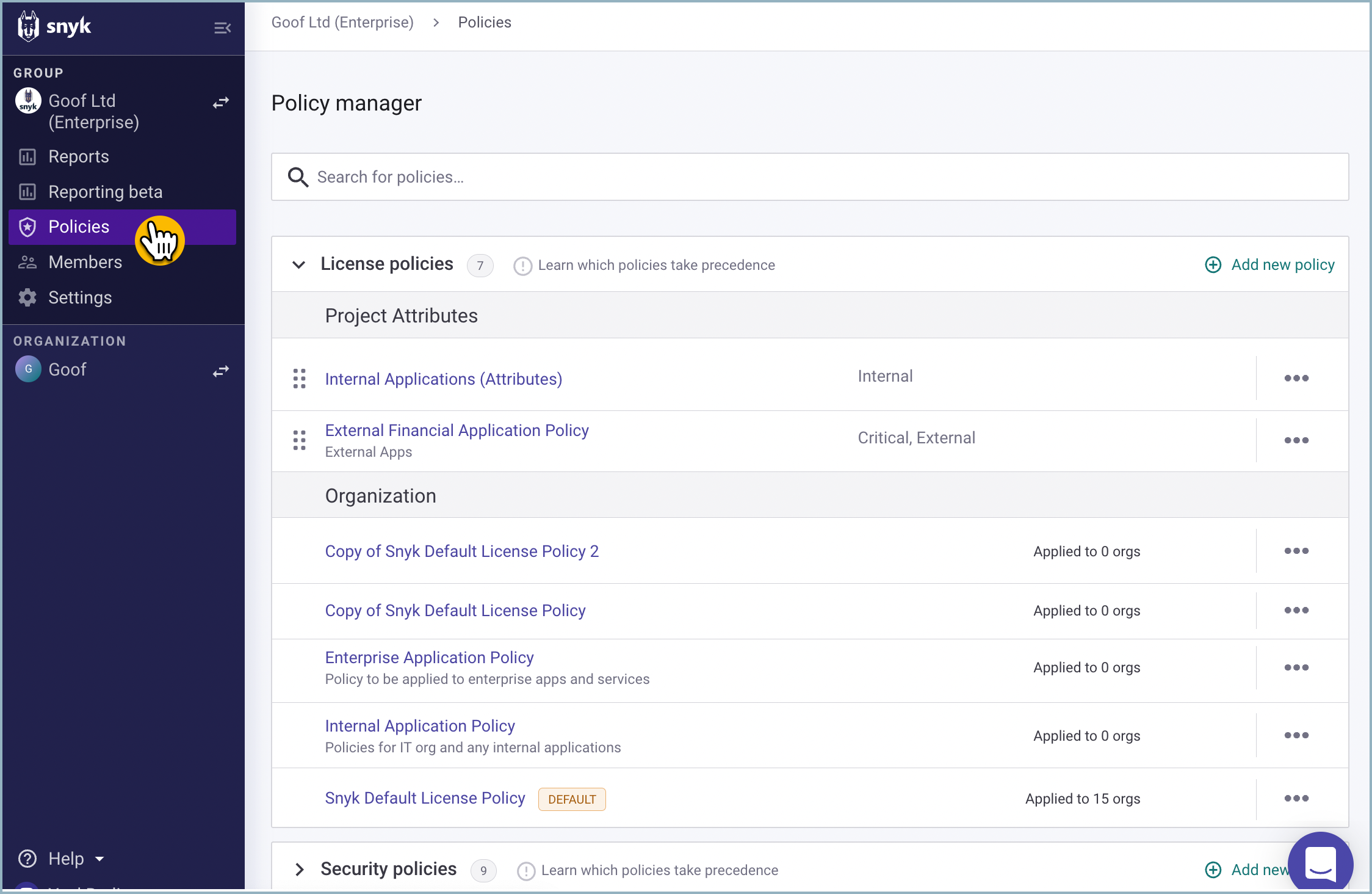Click the Settings gear icon
Screen dimensions: 1372x894
pos(27,297)
